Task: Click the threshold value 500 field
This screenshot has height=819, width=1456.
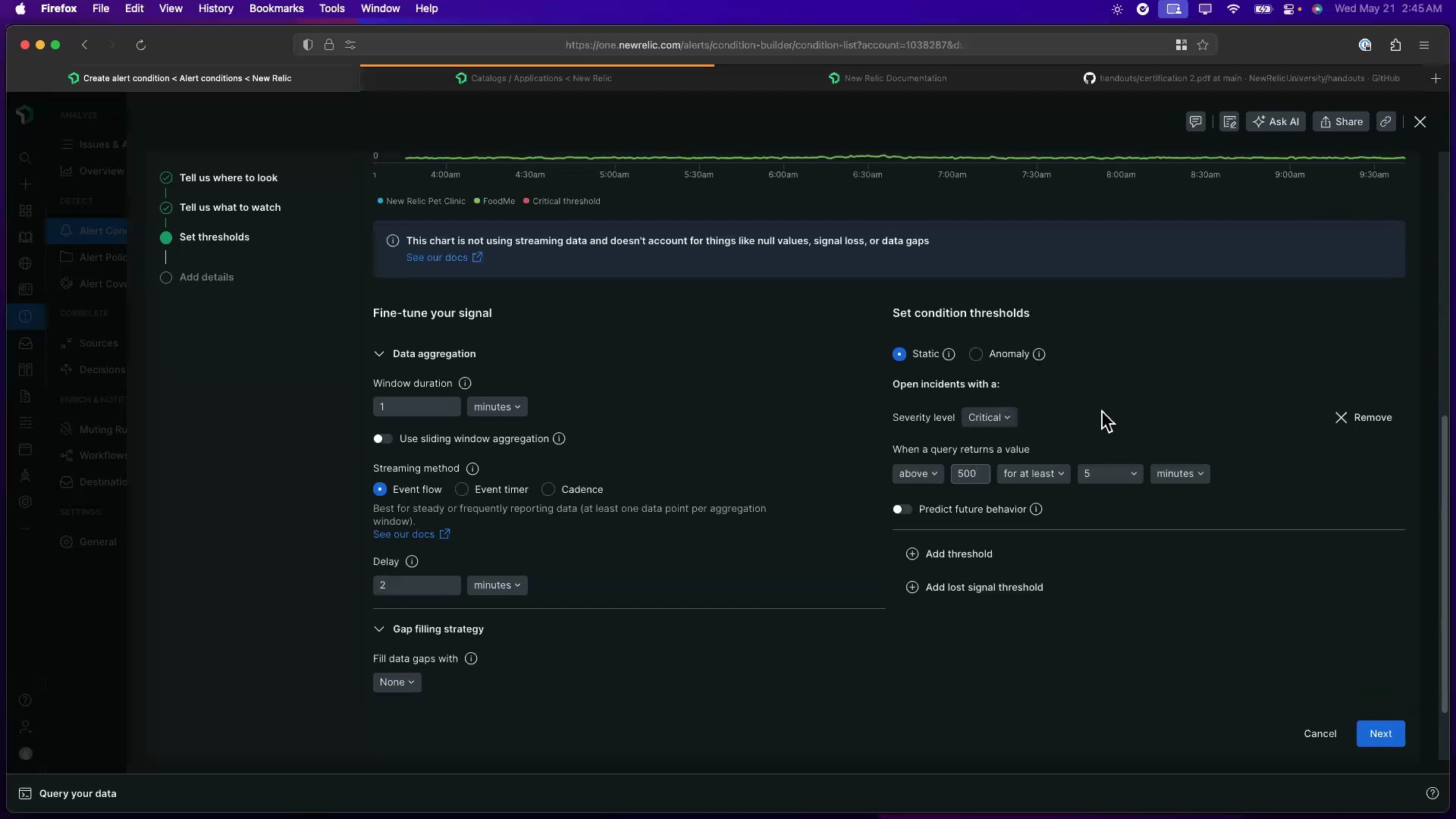Action: 970,474
